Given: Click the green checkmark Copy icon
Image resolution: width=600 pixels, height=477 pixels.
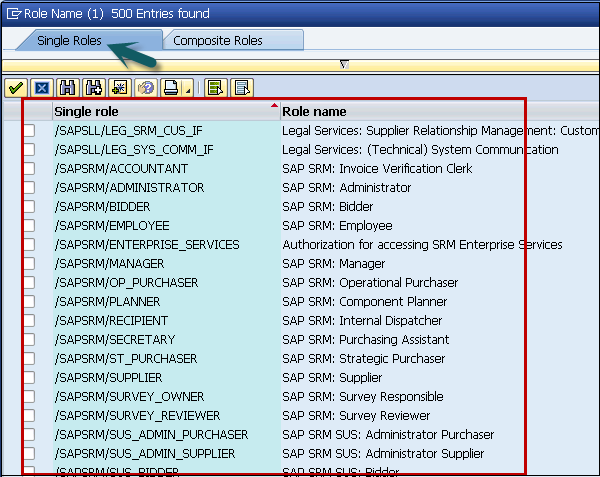Looking at the screenshot, I should [x=16, y=88].
